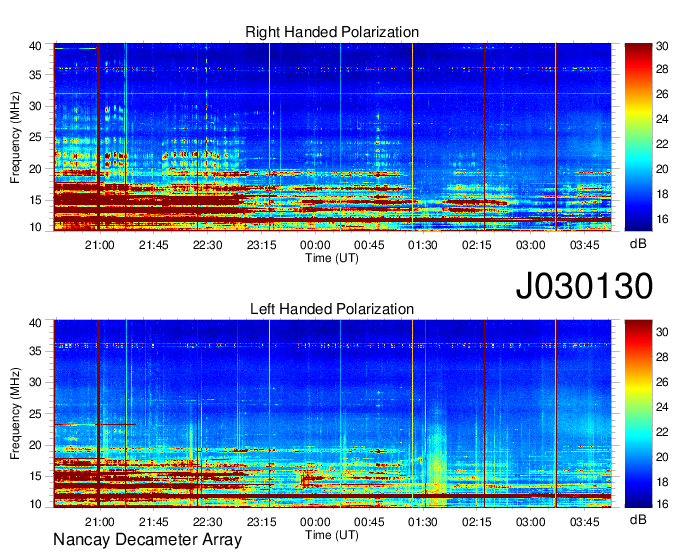This screenshot has height=552, width=680.
Task: Click the 'Time (UT)' label under the top plot
Action: [x=332, y=258]
